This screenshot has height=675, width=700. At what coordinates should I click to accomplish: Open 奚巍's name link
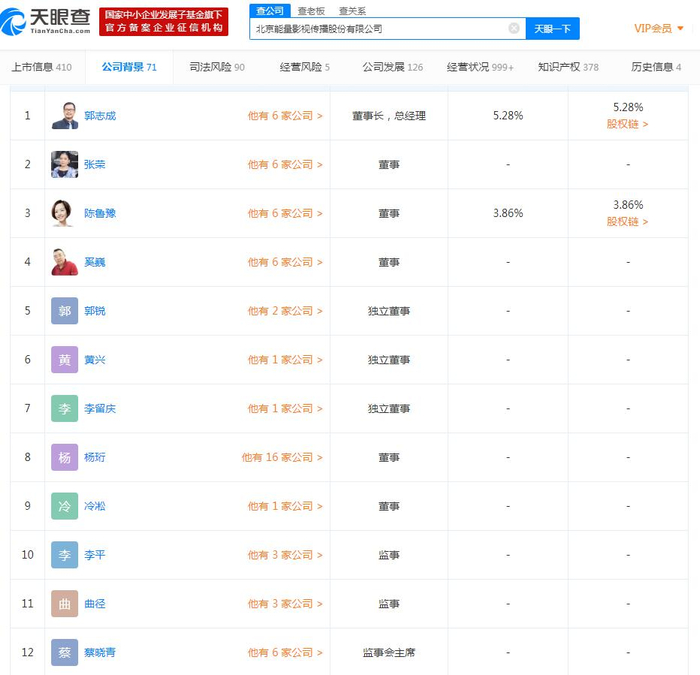[95, 262]
